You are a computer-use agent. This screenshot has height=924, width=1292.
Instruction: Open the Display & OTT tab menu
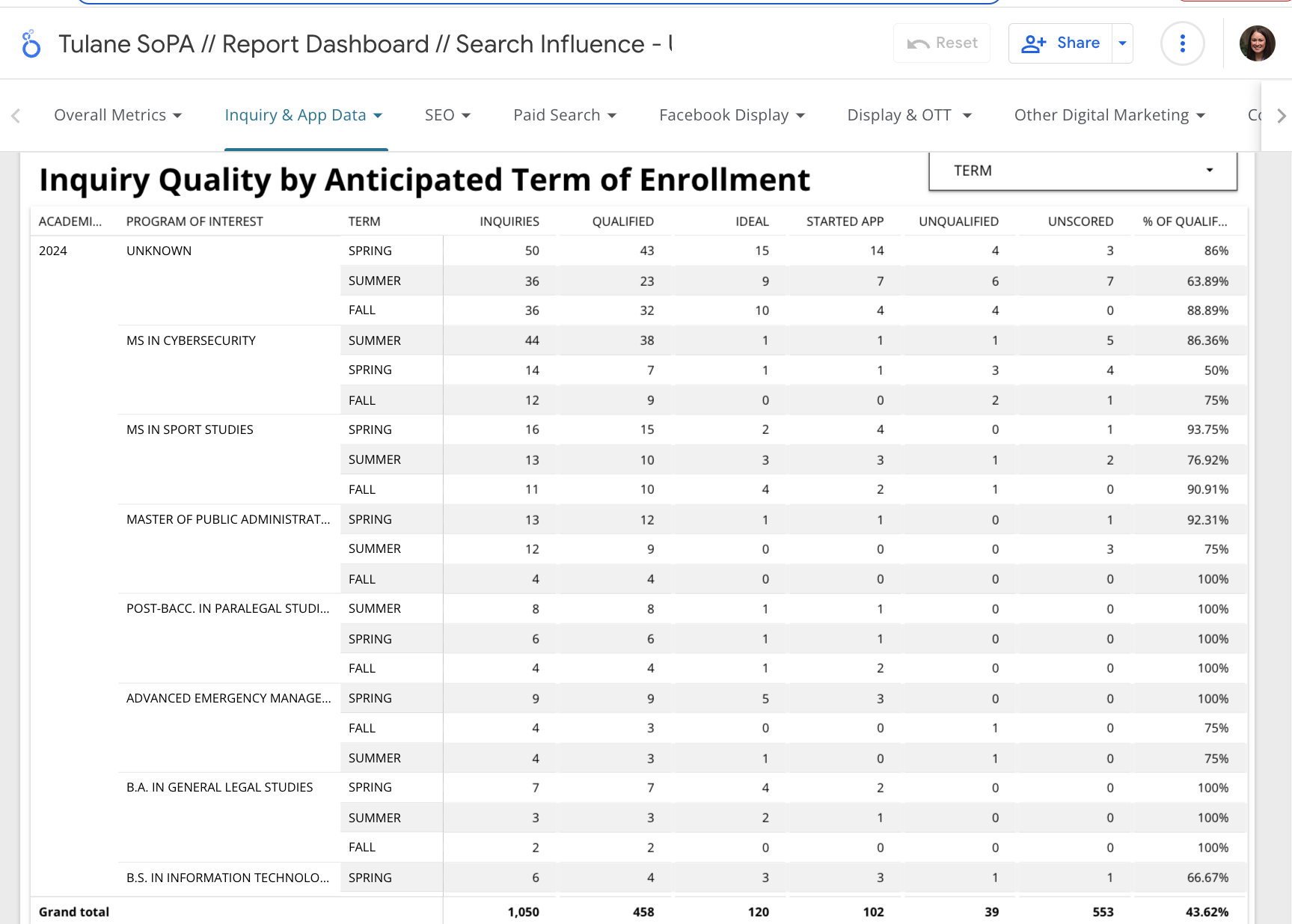(909, 115)
